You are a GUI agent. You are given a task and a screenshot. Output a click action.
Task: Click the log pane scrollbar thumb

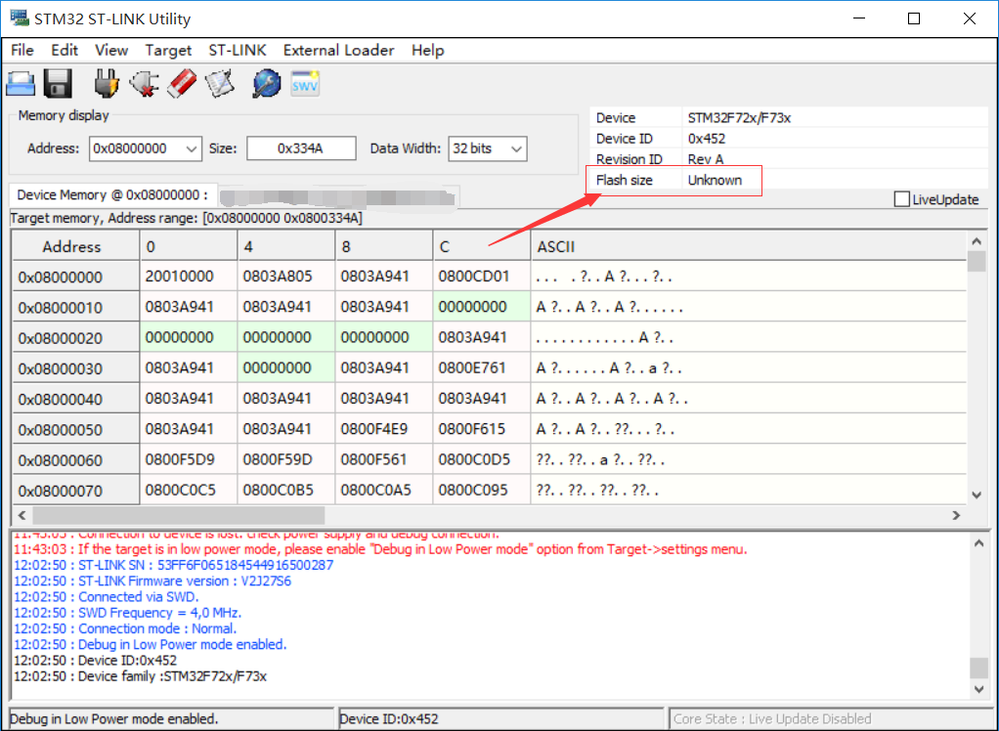979,668
